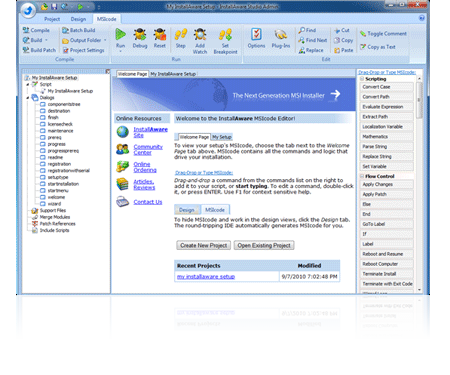Collapse the Dialogs tree node

[28, 98]
